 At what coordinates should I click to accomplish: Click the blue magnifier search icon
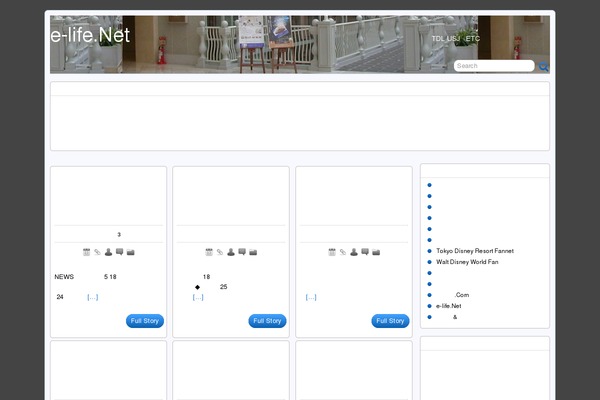(x=543, y=67)
